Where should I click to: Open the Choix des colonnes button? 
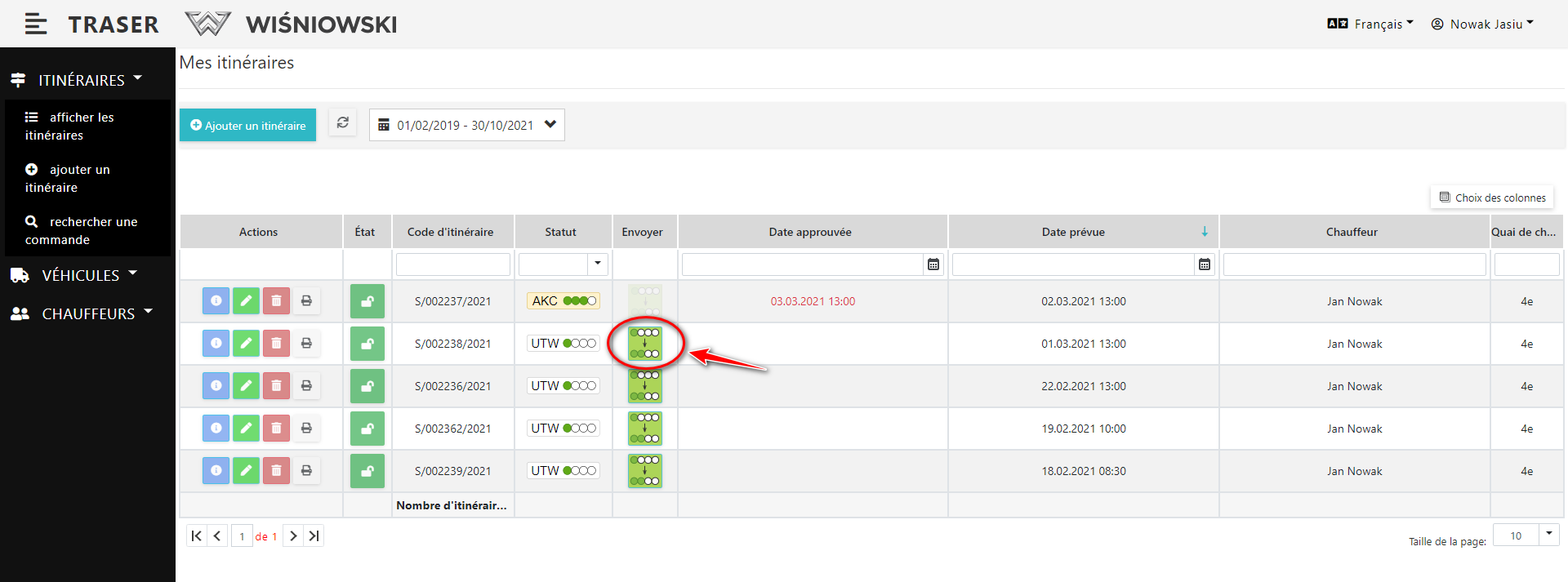click(x=1492, y=198)
